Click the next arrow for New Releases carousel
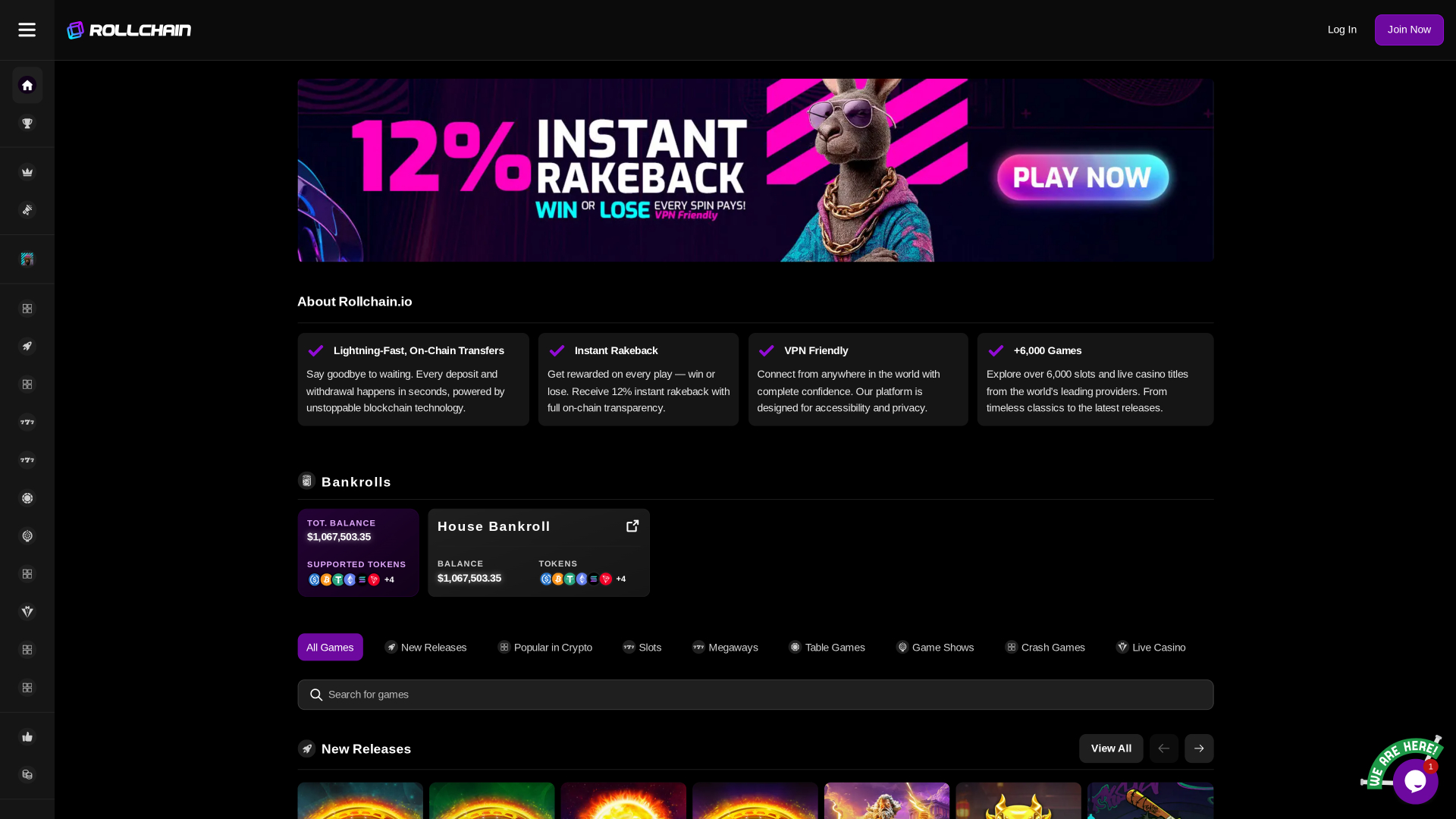This screenshot has height=819, width=1456. 1199,748
